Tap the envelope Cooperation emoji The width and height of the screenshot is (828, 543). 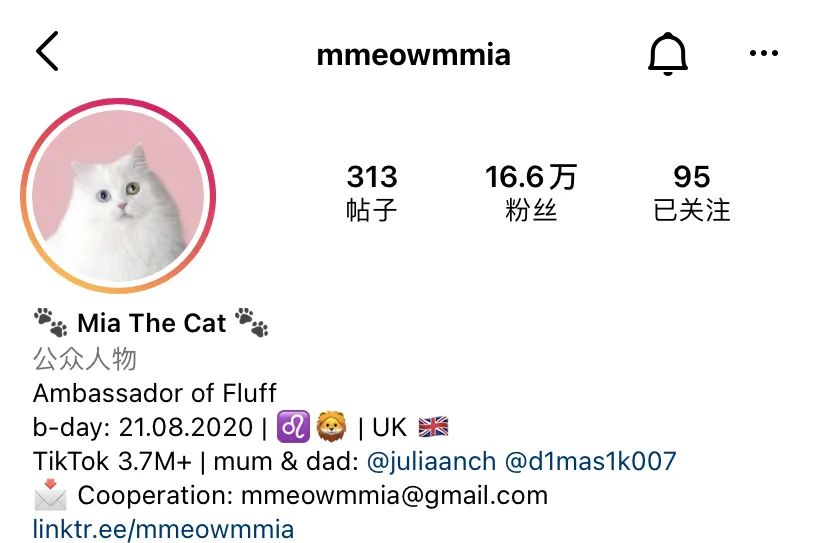click(x=50, y=494)
